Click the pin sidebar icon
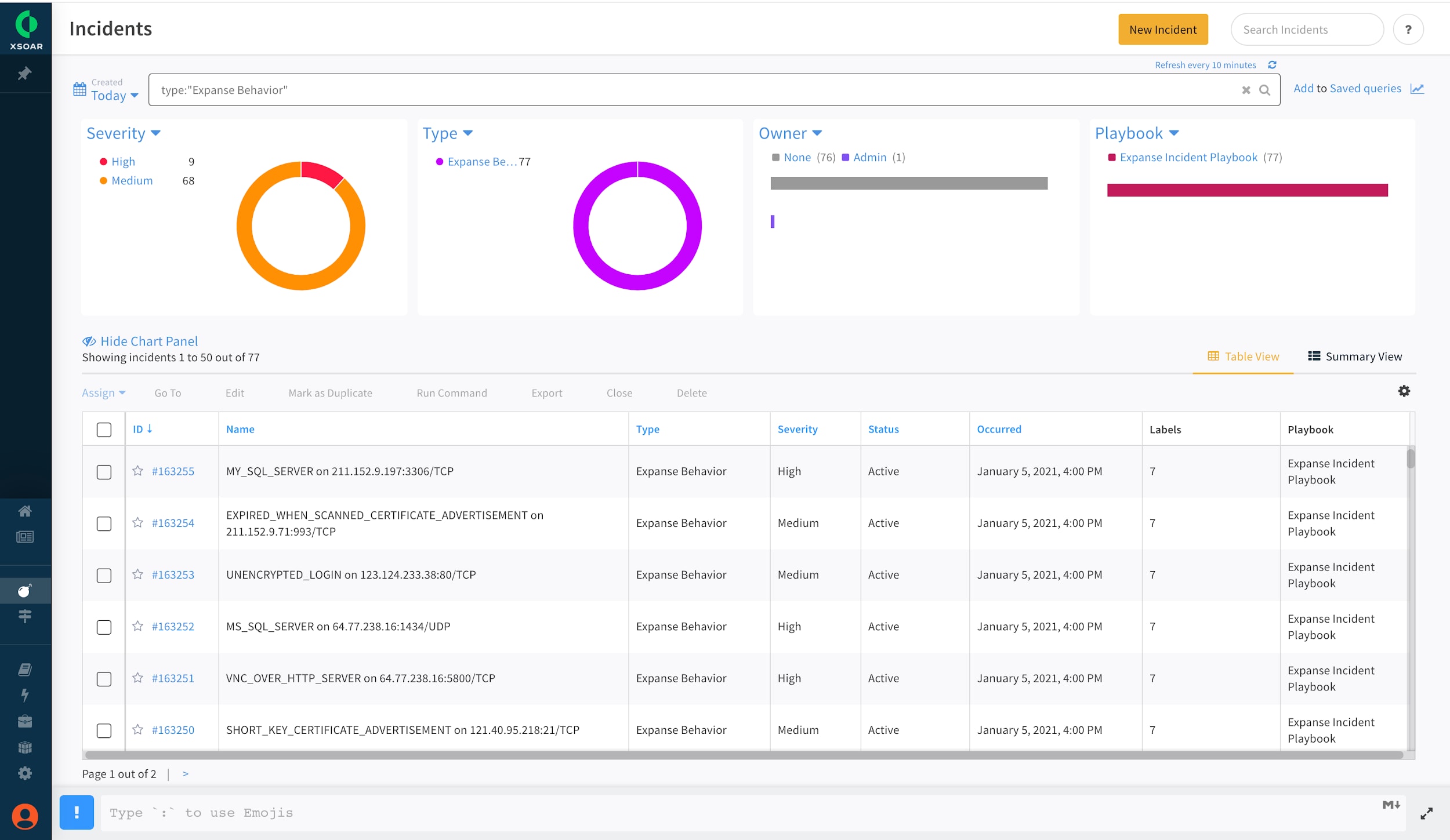 (24, 74)
